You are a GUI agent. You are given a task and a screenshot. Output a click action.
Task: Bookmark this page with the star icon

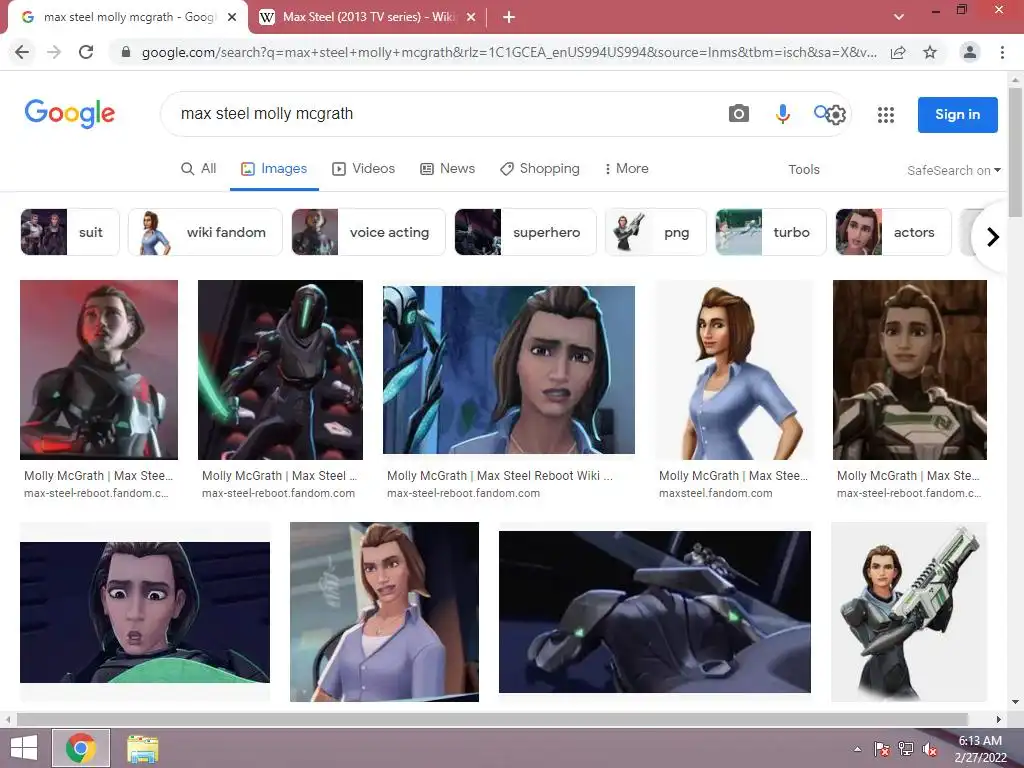click(x=930, y=52)
